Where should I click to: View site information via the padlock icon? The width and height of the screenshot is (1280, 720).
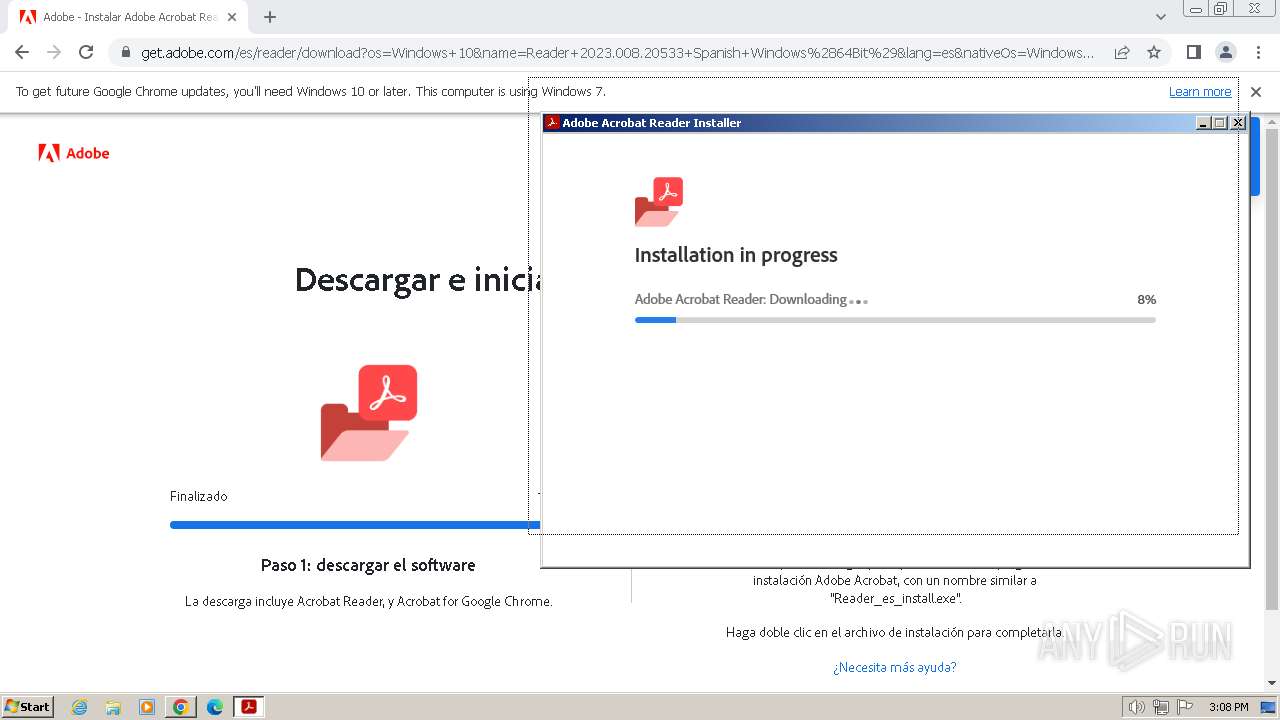pyautogui.click(x=126, y=52)
